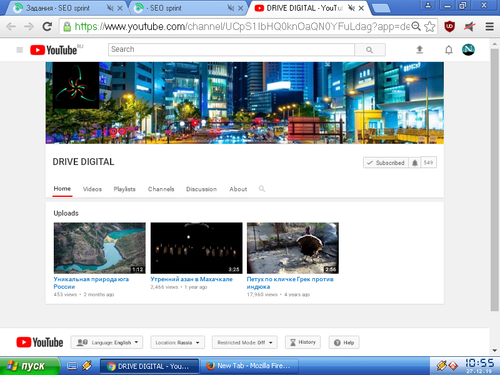This screenshot has width=500, height=375.
Task: Switch to the Channels tab
Action: pos(161,189)
